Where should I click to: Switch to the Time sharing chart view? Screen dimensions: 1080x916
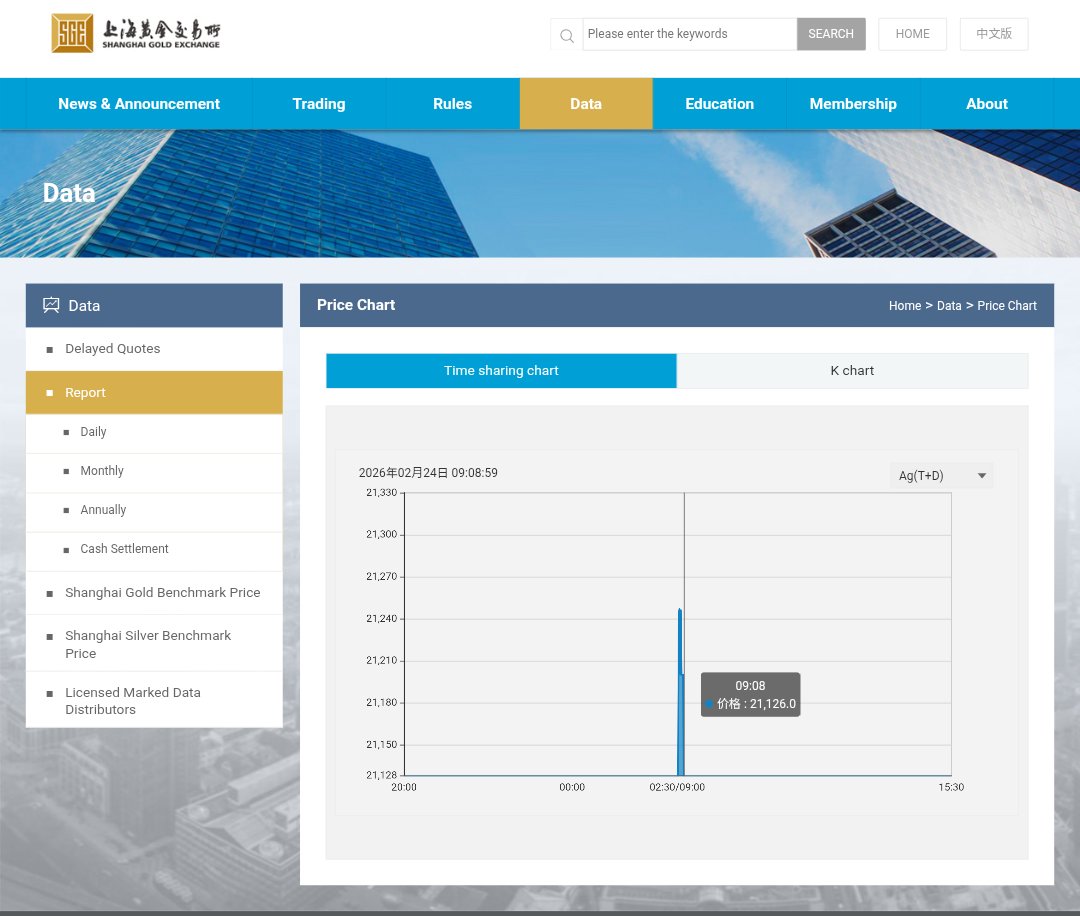(500, 370)
